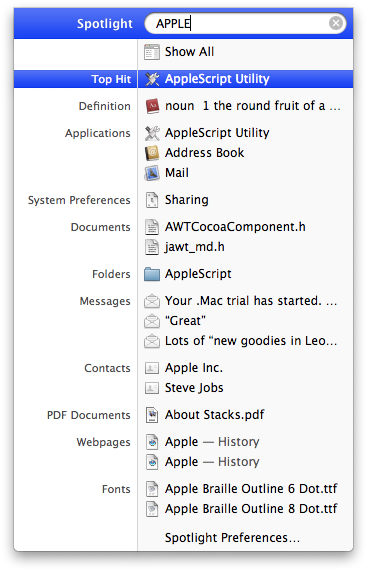The image size is (367, 571).
Task: Open the jawt_md.h file icon
Action: pos(152,247)
